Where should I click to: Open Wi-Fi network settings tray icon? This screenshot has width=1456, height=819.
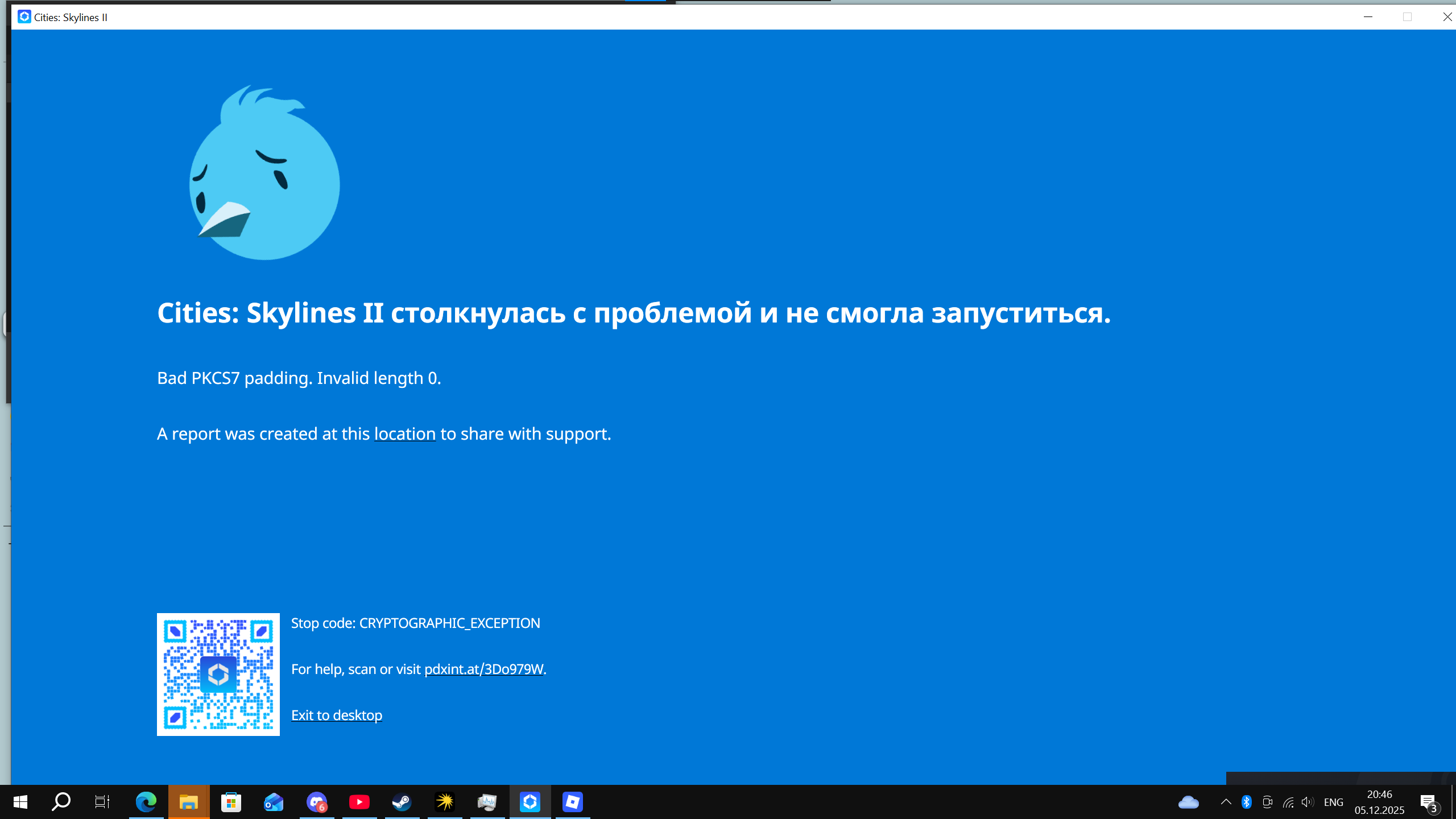pos(1288,802)
